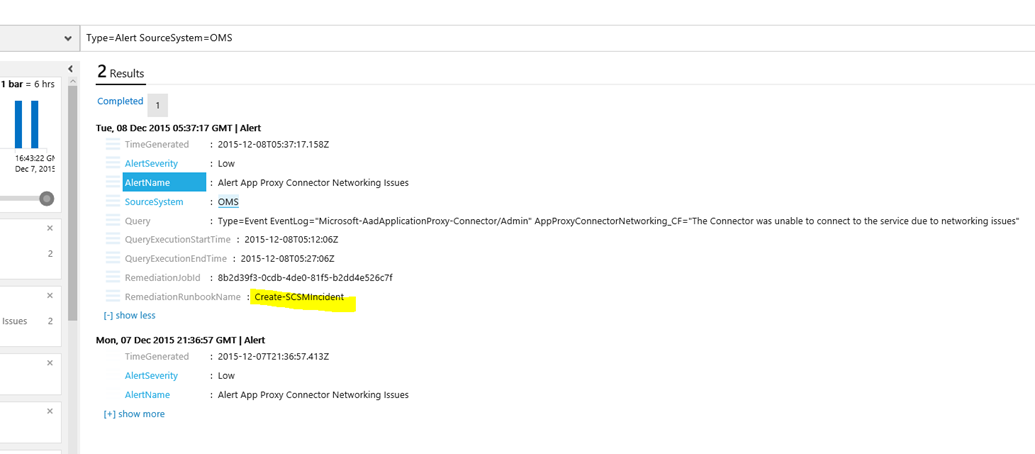Image resolution: width=1035 pixels, height=454 pixels.
Task: Collapse first alert with show less
Action: point(130,315)
